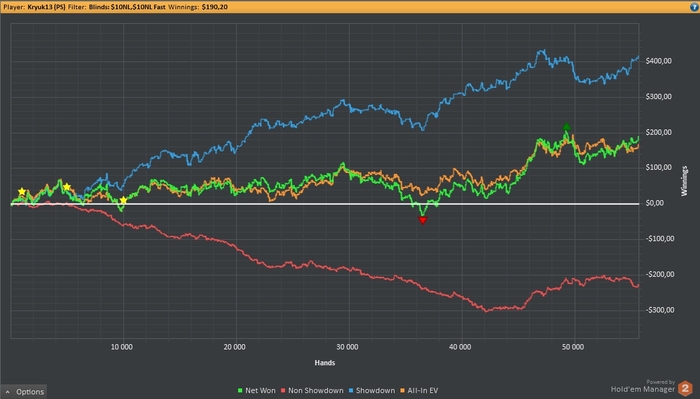Click the Powered by Hold'em Manager text
This screenshot has width=700, height=399.
[x=643, y=387]
